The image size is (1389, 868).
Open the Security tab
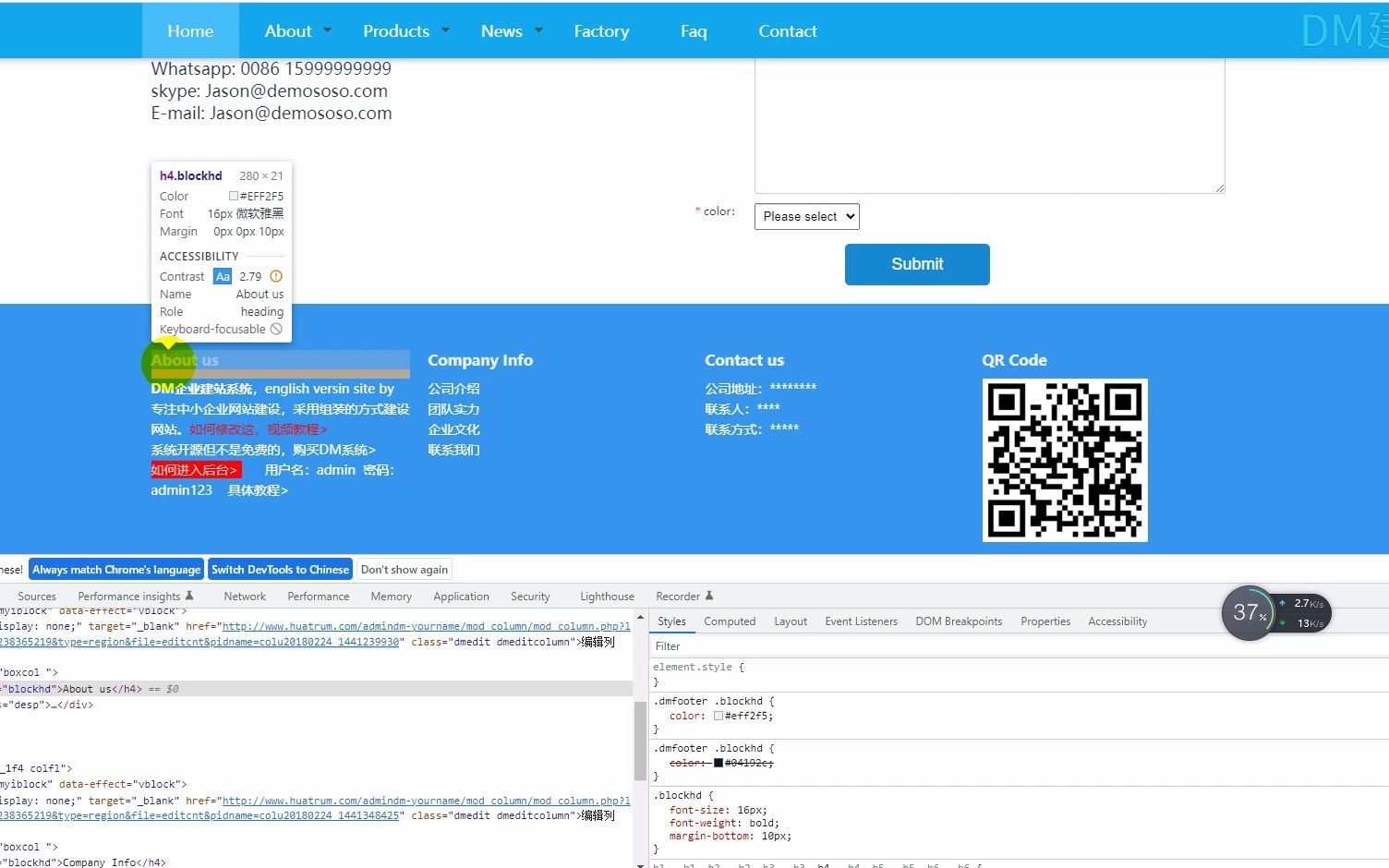pos(530,597)
